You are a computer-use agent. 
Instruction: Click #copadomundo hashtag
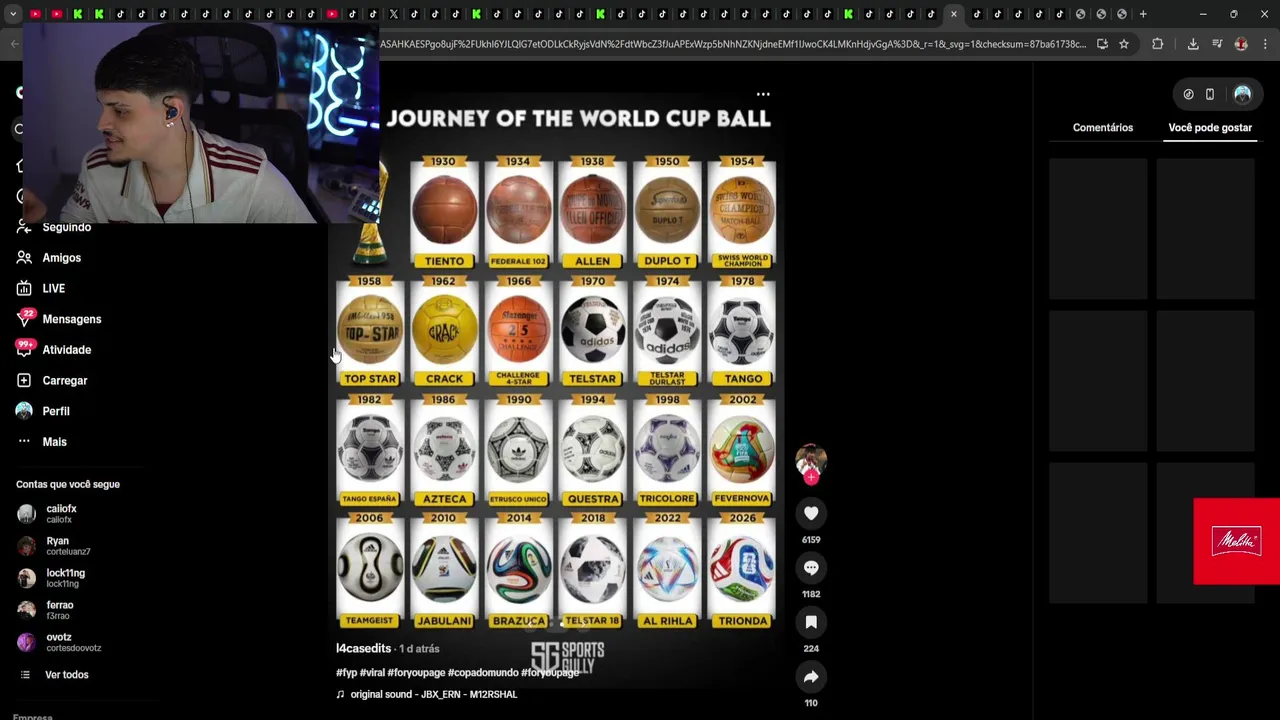tap(483, 673)
